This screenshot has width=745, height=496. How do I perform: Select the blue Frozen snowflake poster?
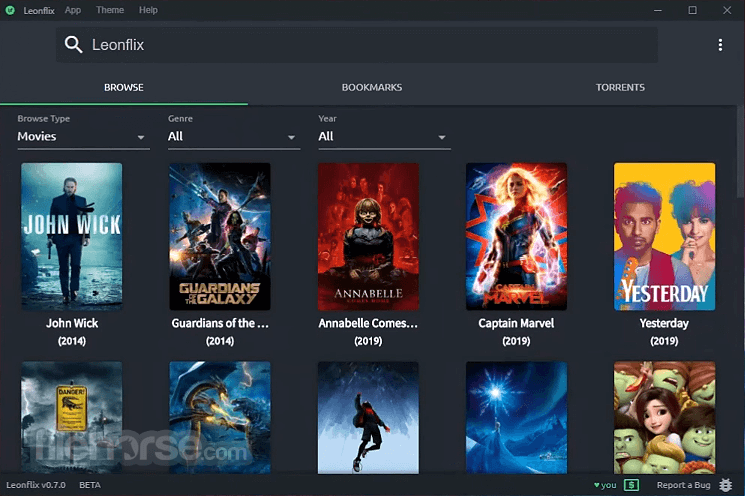[x=516, y=417]
